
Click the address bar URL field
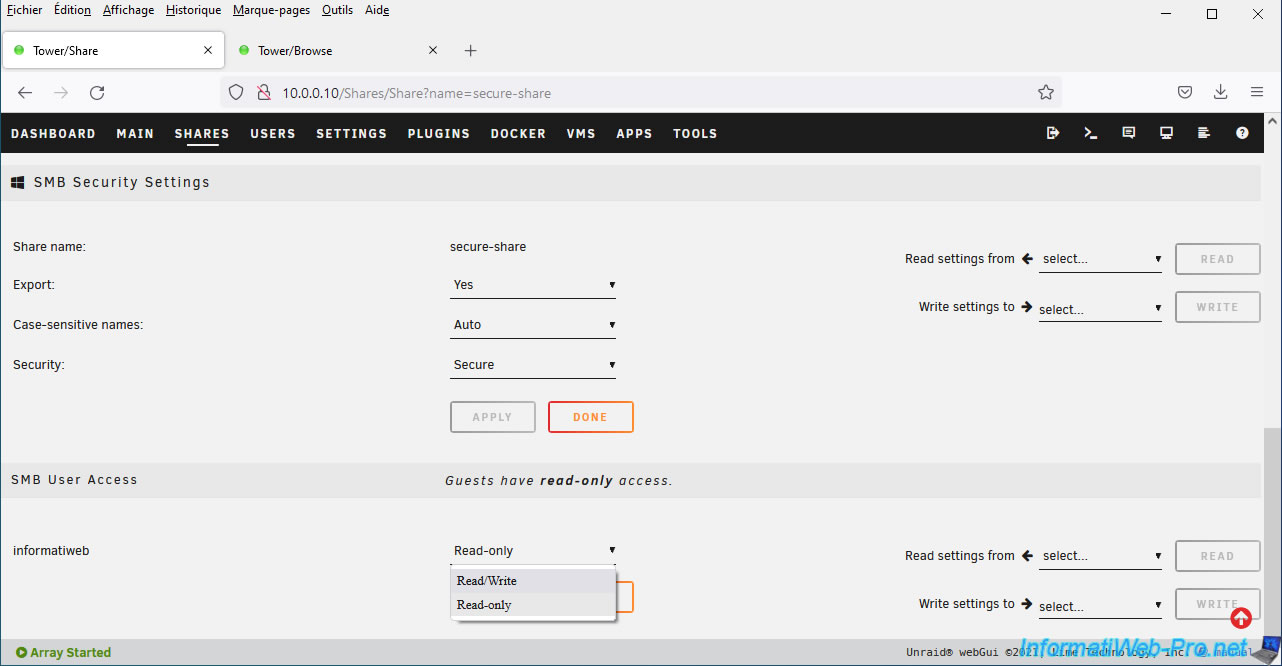coord(640,93)
